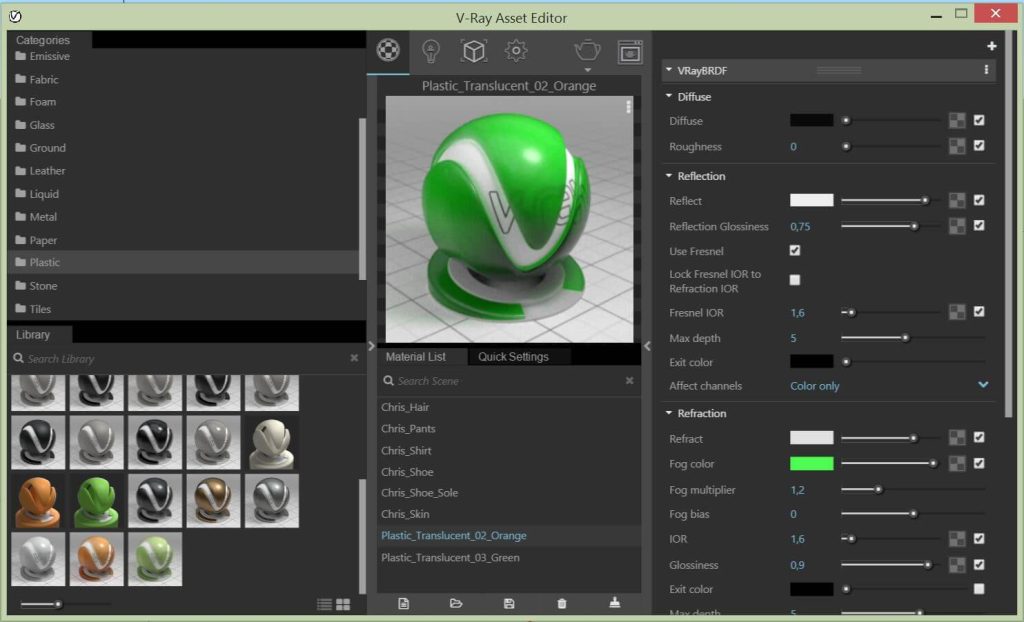Collapse the Diffuse section
Image resolution: width=1024 pixels, height=622 pixels.
669,96
